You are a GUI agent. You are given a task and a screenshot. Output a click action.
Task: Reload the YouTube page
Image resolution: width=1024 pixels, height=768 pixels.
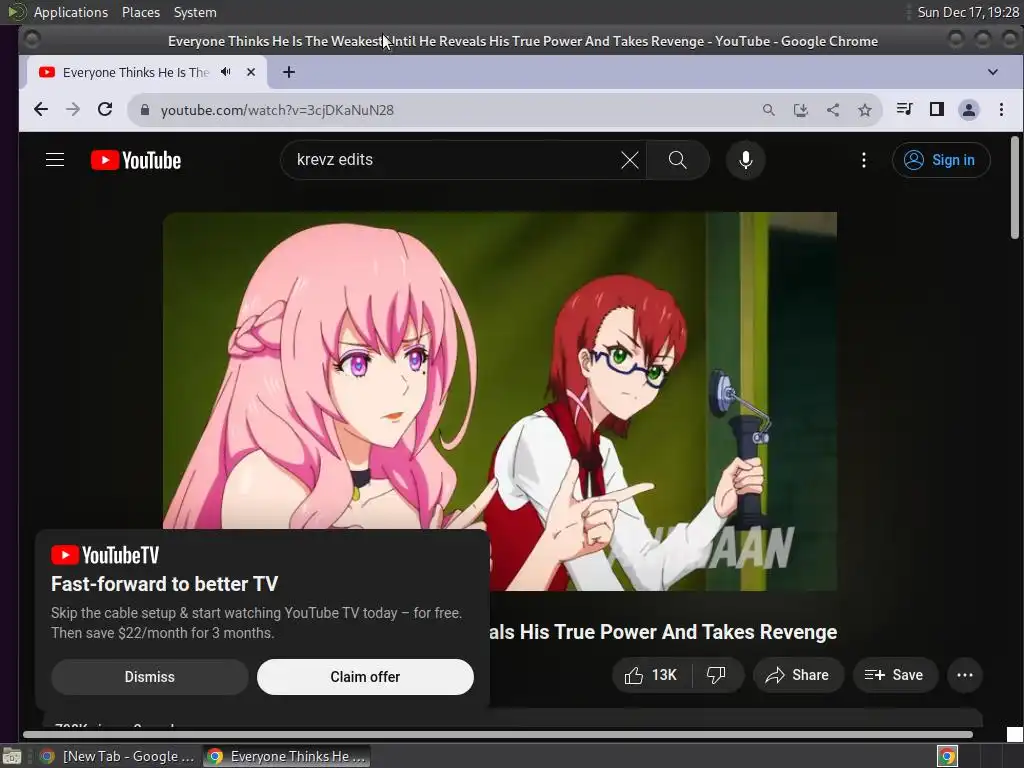pos(105,110)
